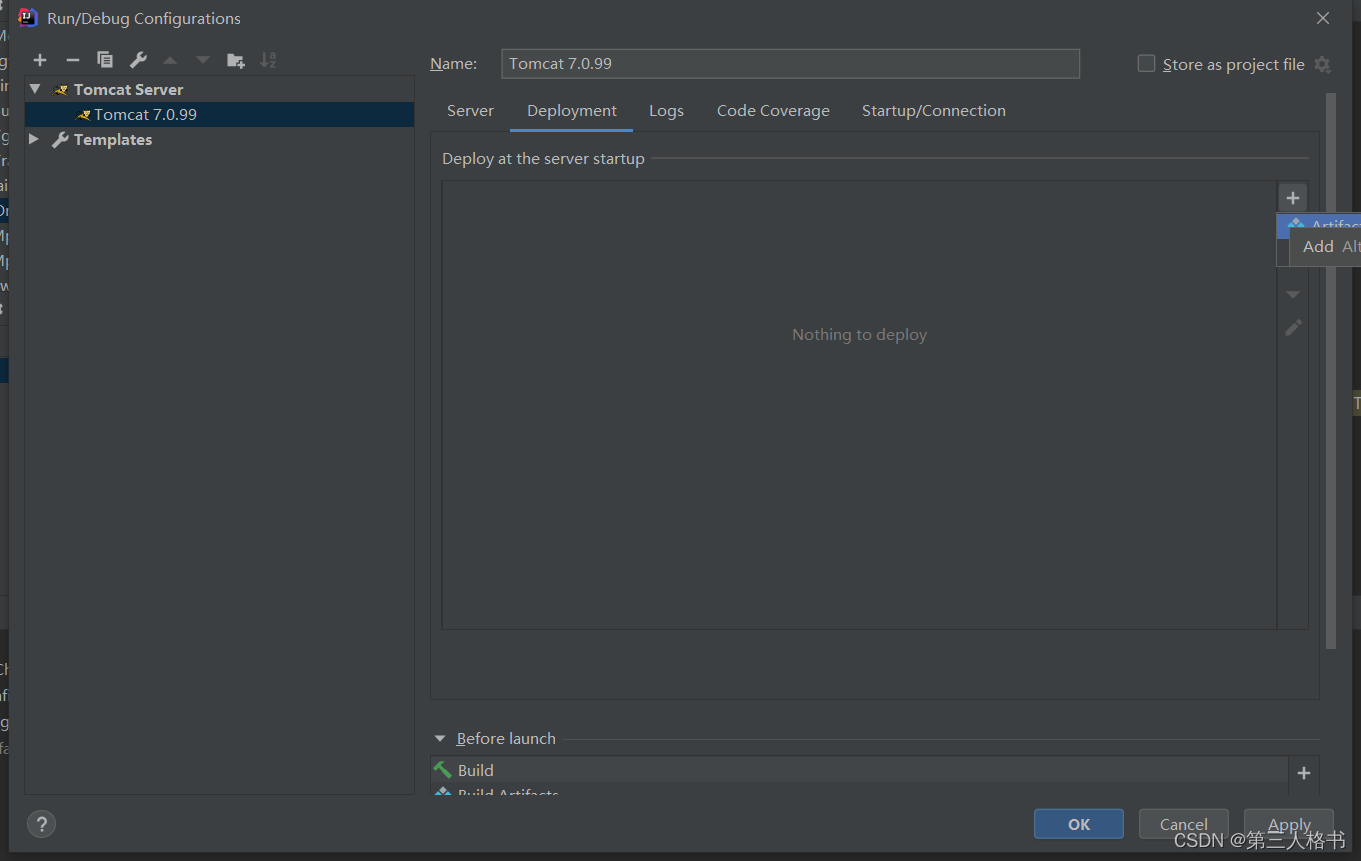Select the Build task in Before launch

tap(860, 770)
